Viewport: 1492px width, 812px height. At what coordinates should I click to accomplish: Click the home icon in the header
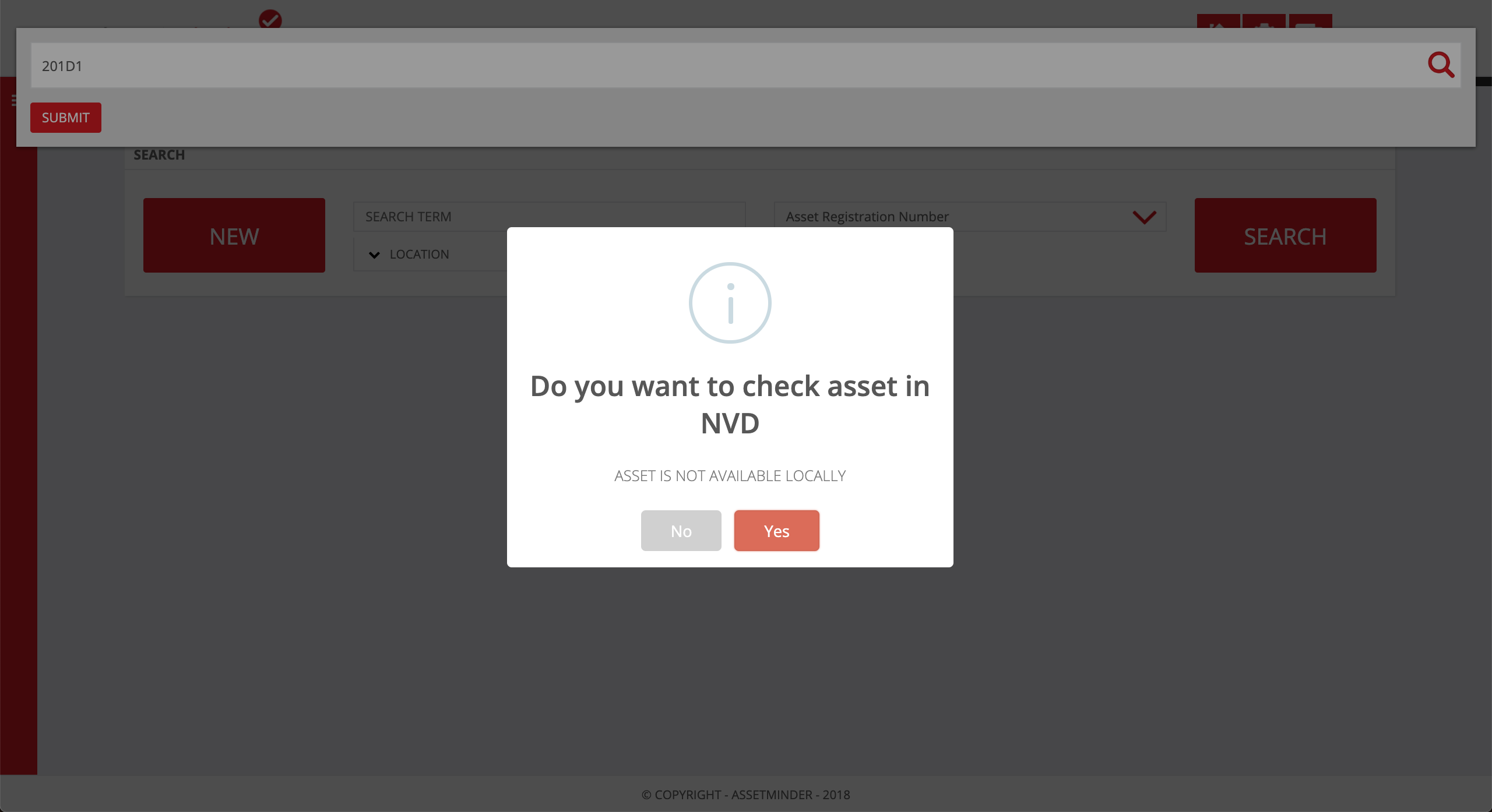coord(1218,22)
